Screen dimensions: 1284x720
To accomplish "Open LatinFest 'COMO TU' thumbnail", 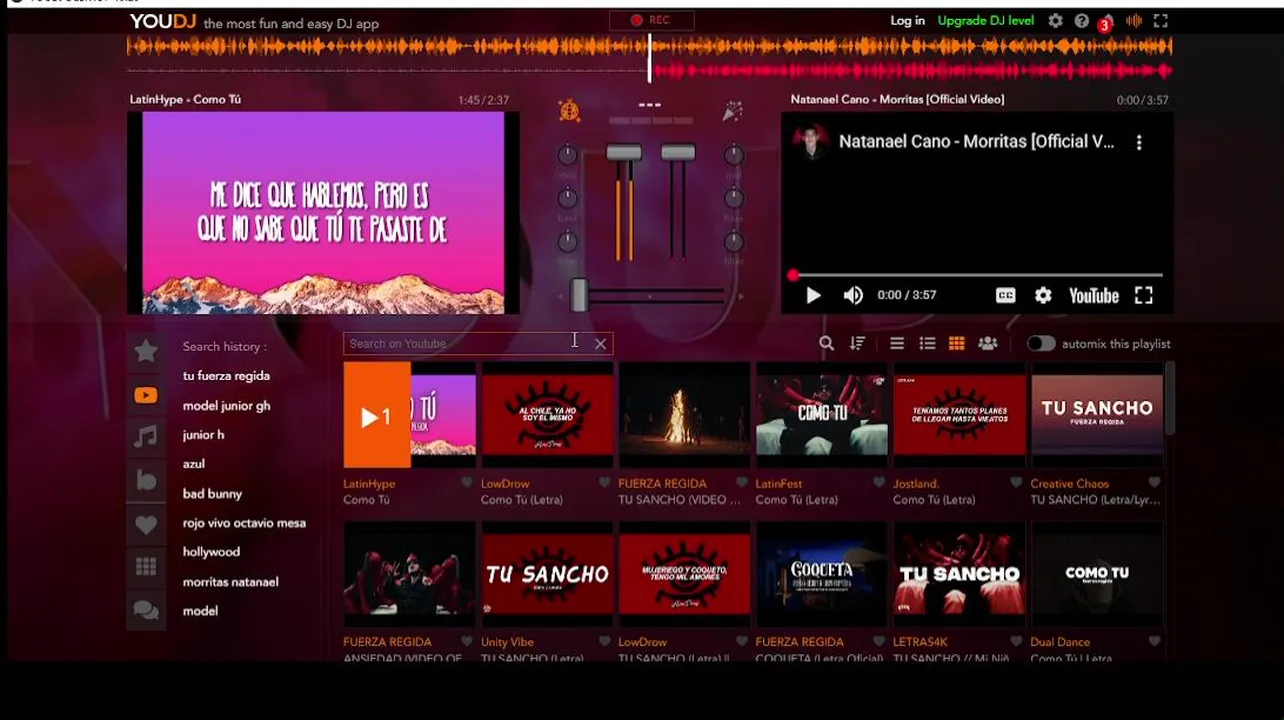I will pos(822,415).
